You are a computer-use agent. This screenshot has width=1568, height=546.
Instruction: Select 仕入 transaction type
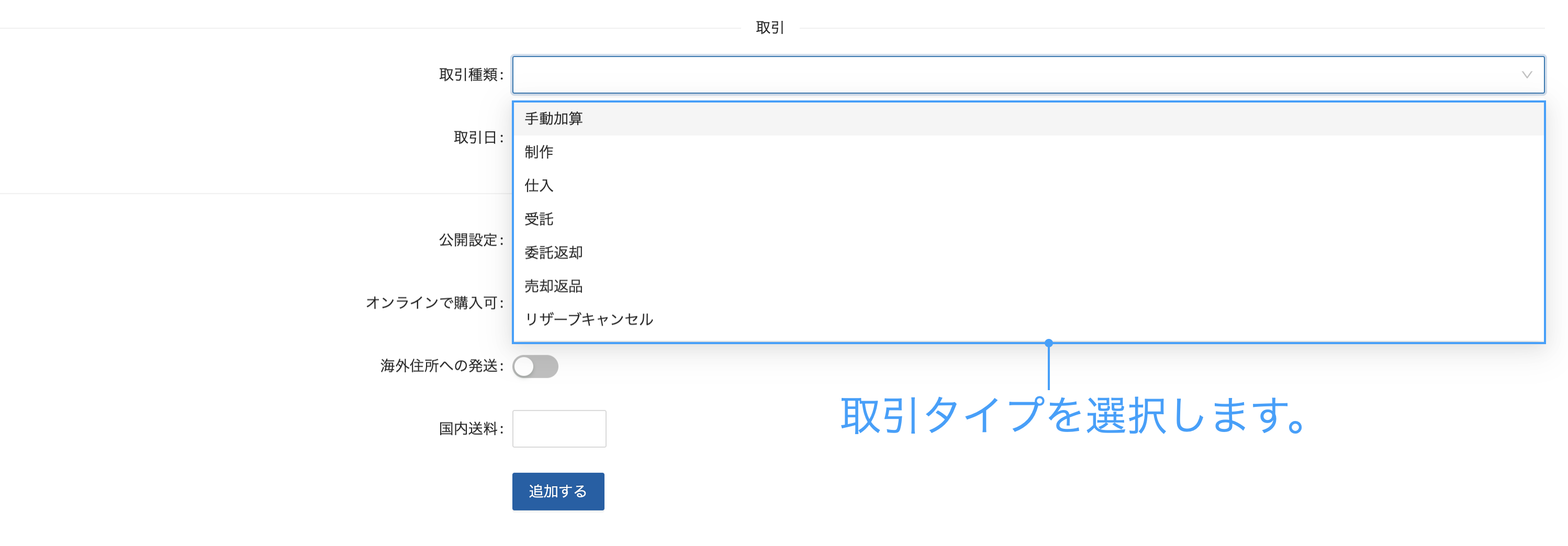click(x=1028, y=186)
